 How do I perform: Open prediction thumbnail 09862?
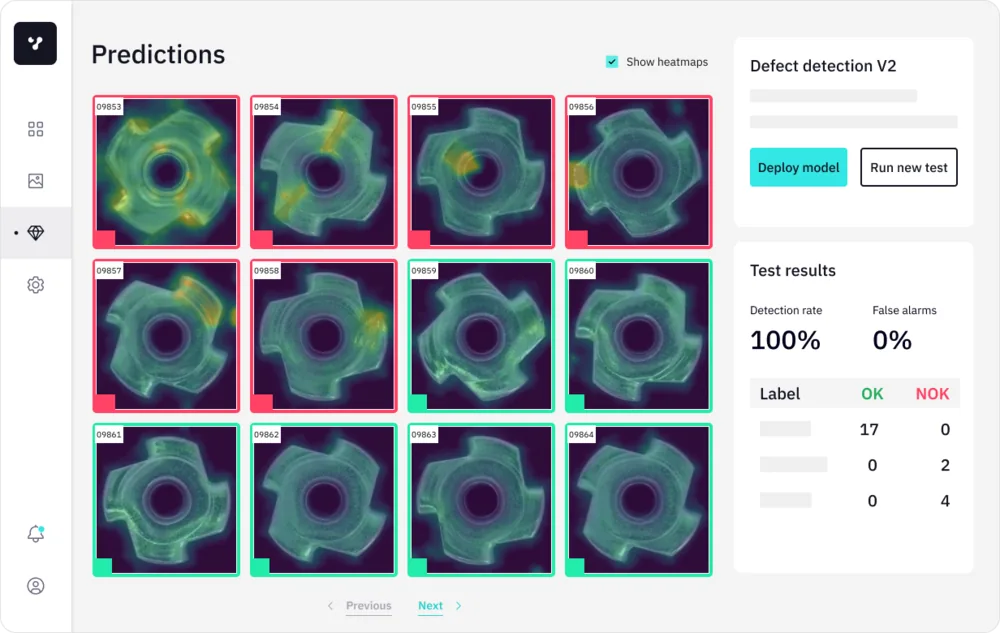pos(324,500)
